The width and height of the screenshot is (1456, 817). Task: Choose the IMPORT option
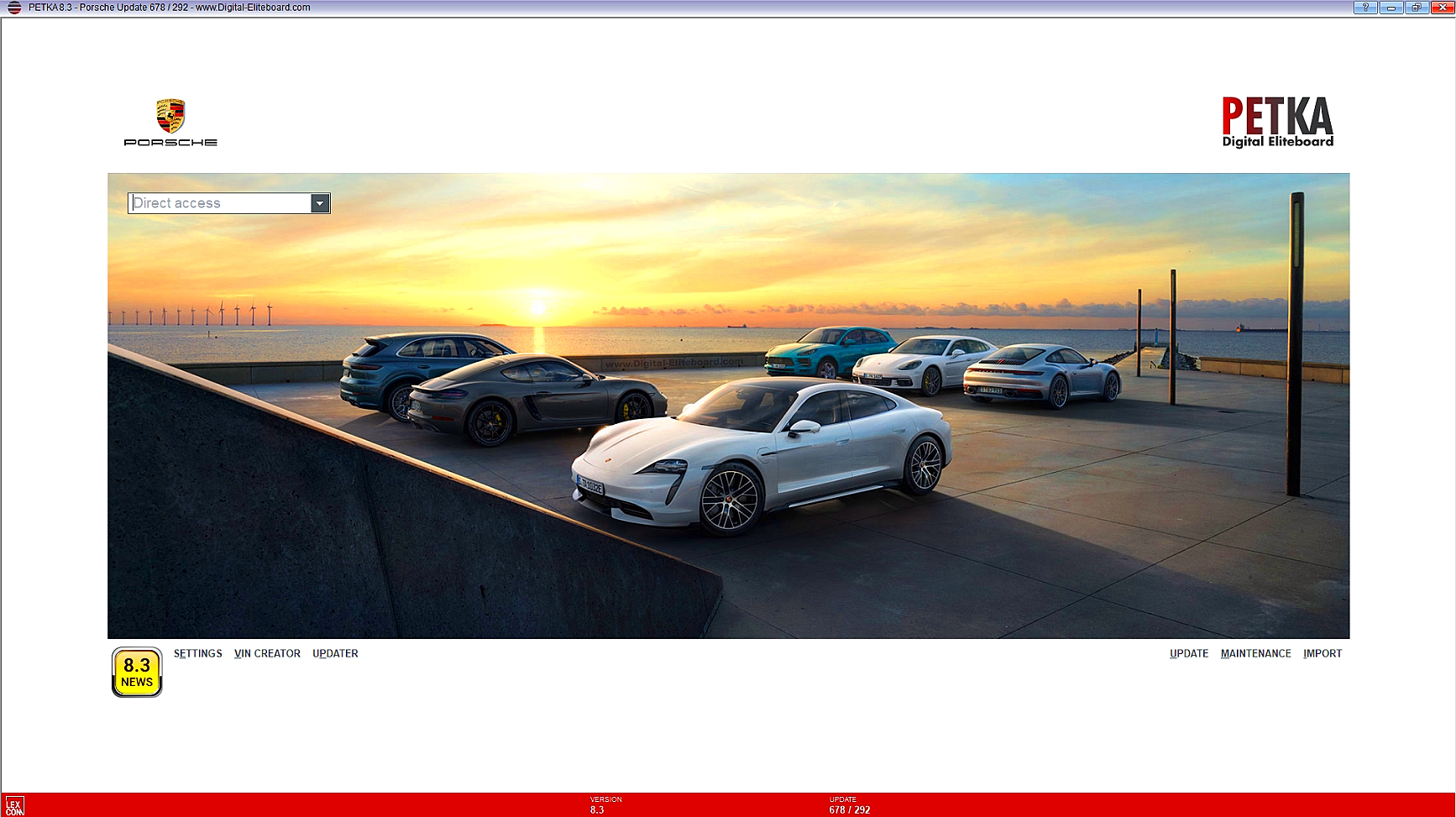(1322, 653)
